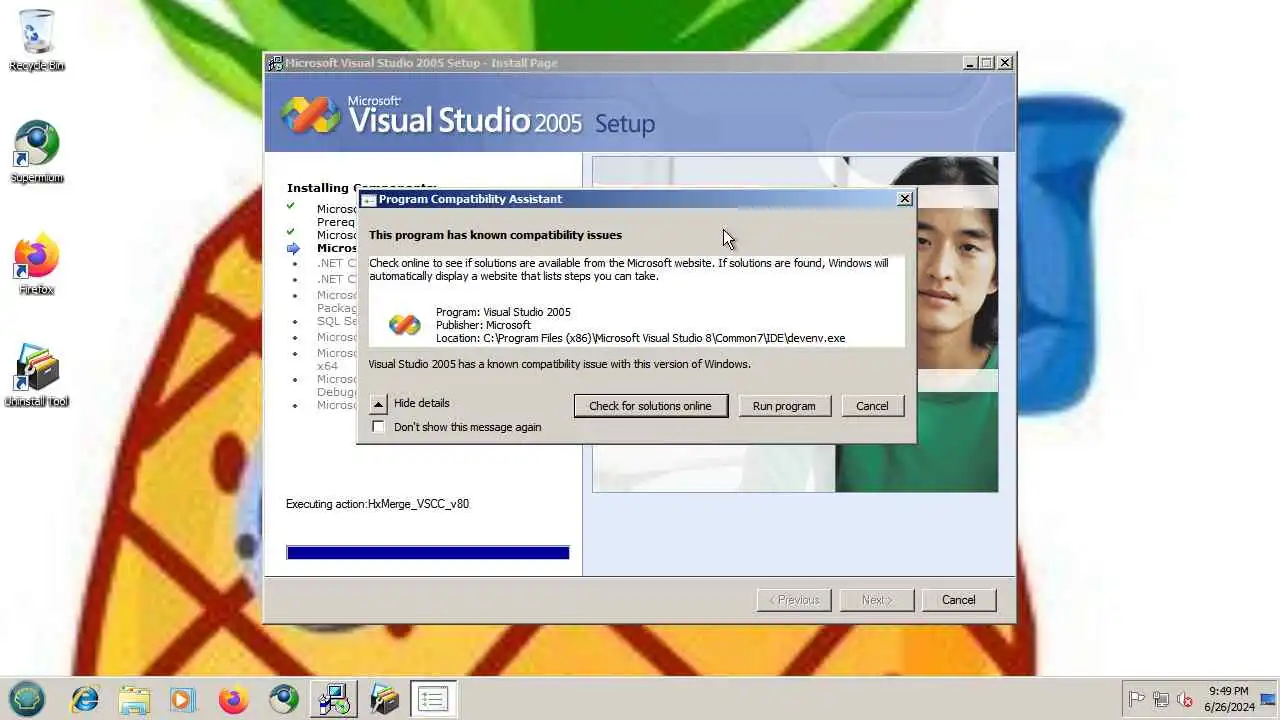Close the Program Compatibility Assistant dialog
The height and width of the screenshot is (720, 1280).
[905, 199]
